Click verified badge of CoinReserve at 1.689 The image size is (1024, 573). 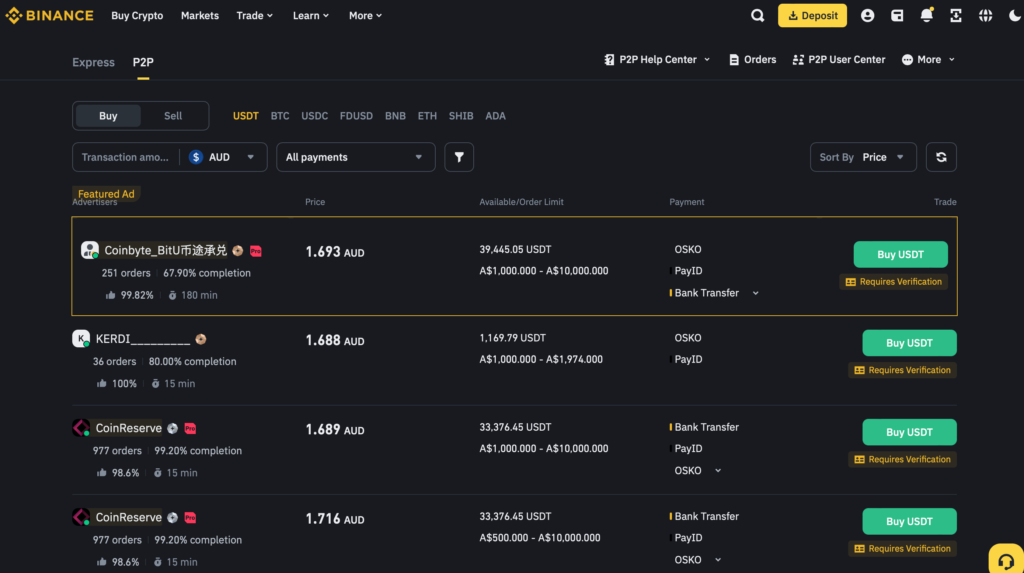tap(172, 429)
